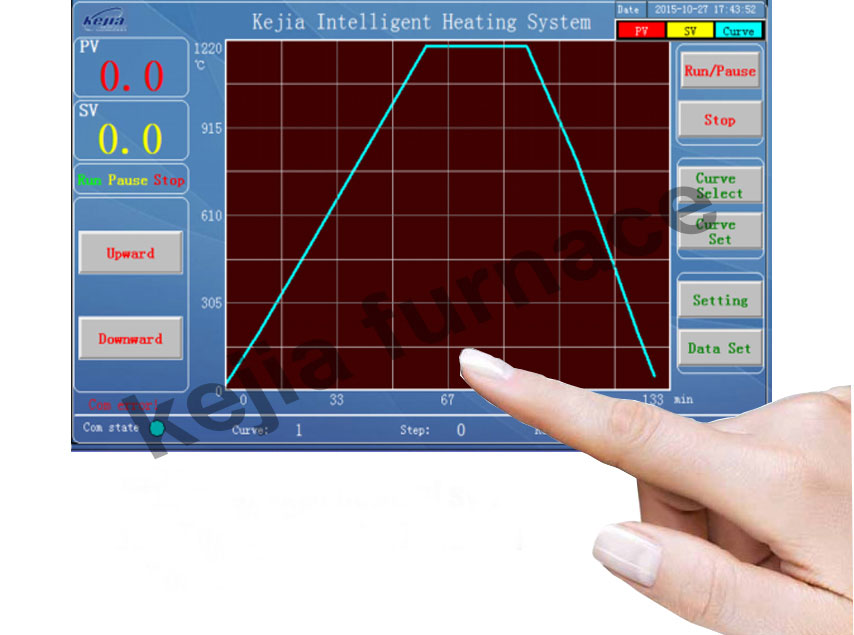Open Curve Select

coord(719,186)
